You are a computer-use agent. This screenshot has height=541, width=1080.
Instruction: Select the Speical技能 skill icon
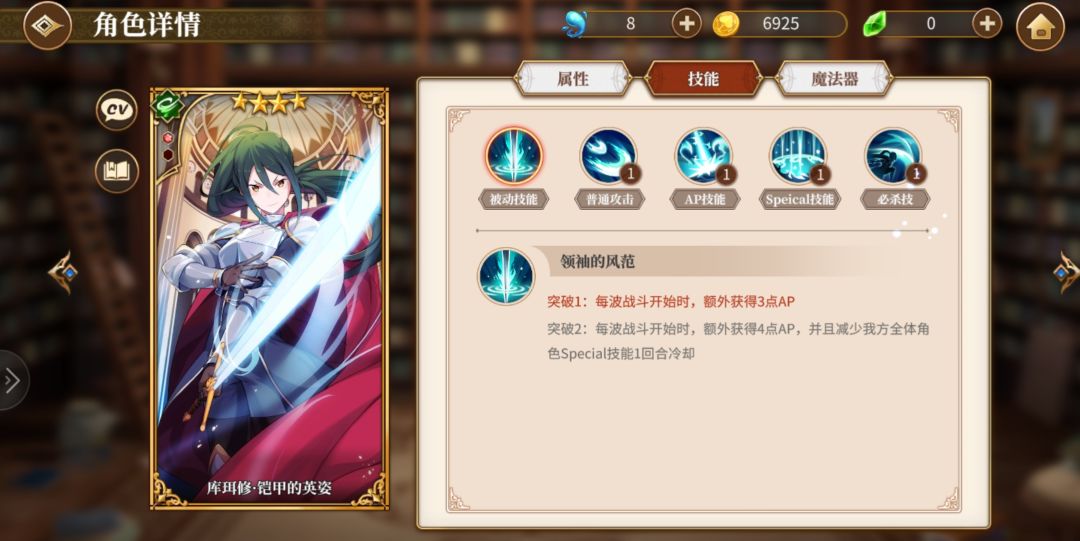point(799,156)
